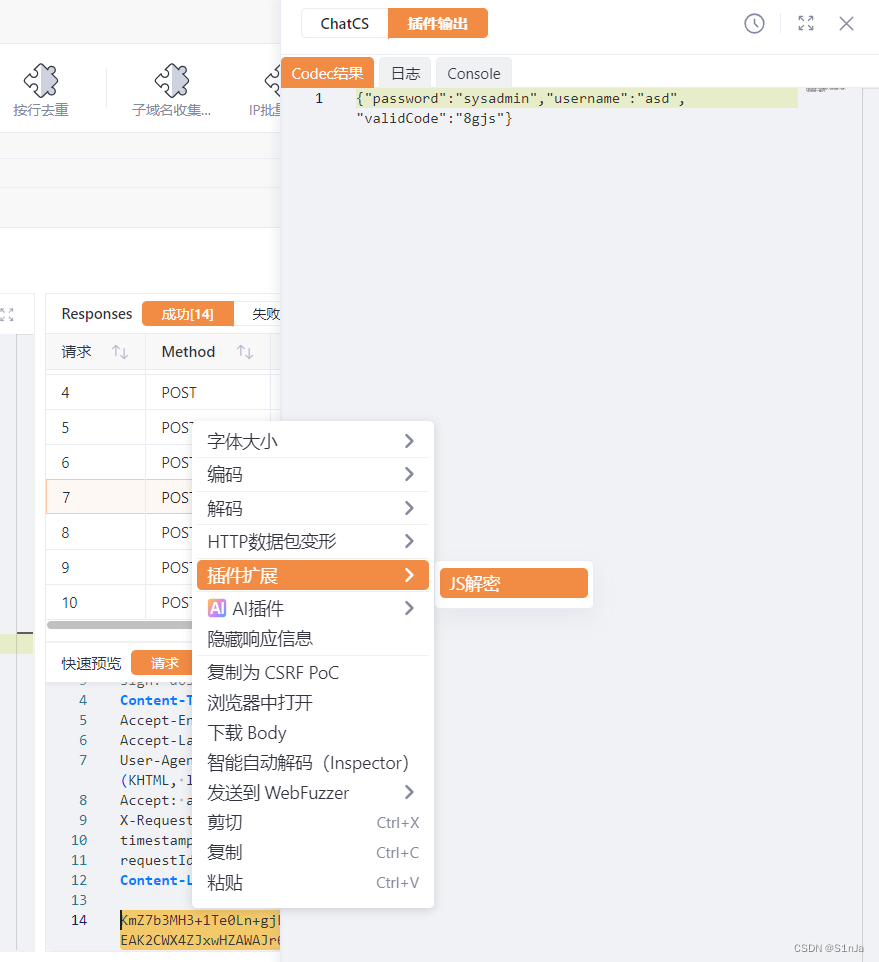This screenshot has width=879, height=962.
Task: Click the minimap in the Codec editor
Action: [825, 90]
